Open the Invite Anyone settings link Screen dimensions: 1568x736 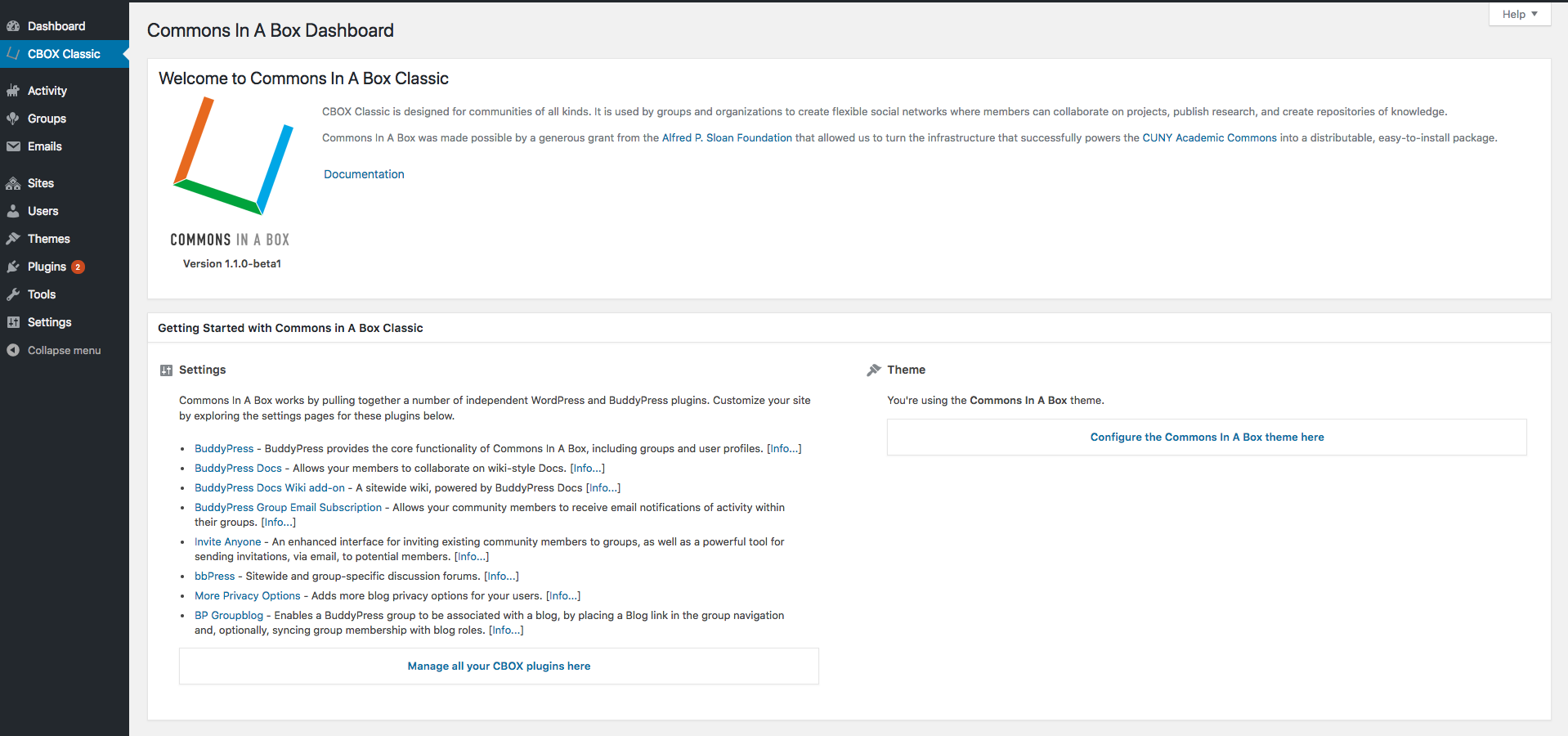[x=228, y=541]
